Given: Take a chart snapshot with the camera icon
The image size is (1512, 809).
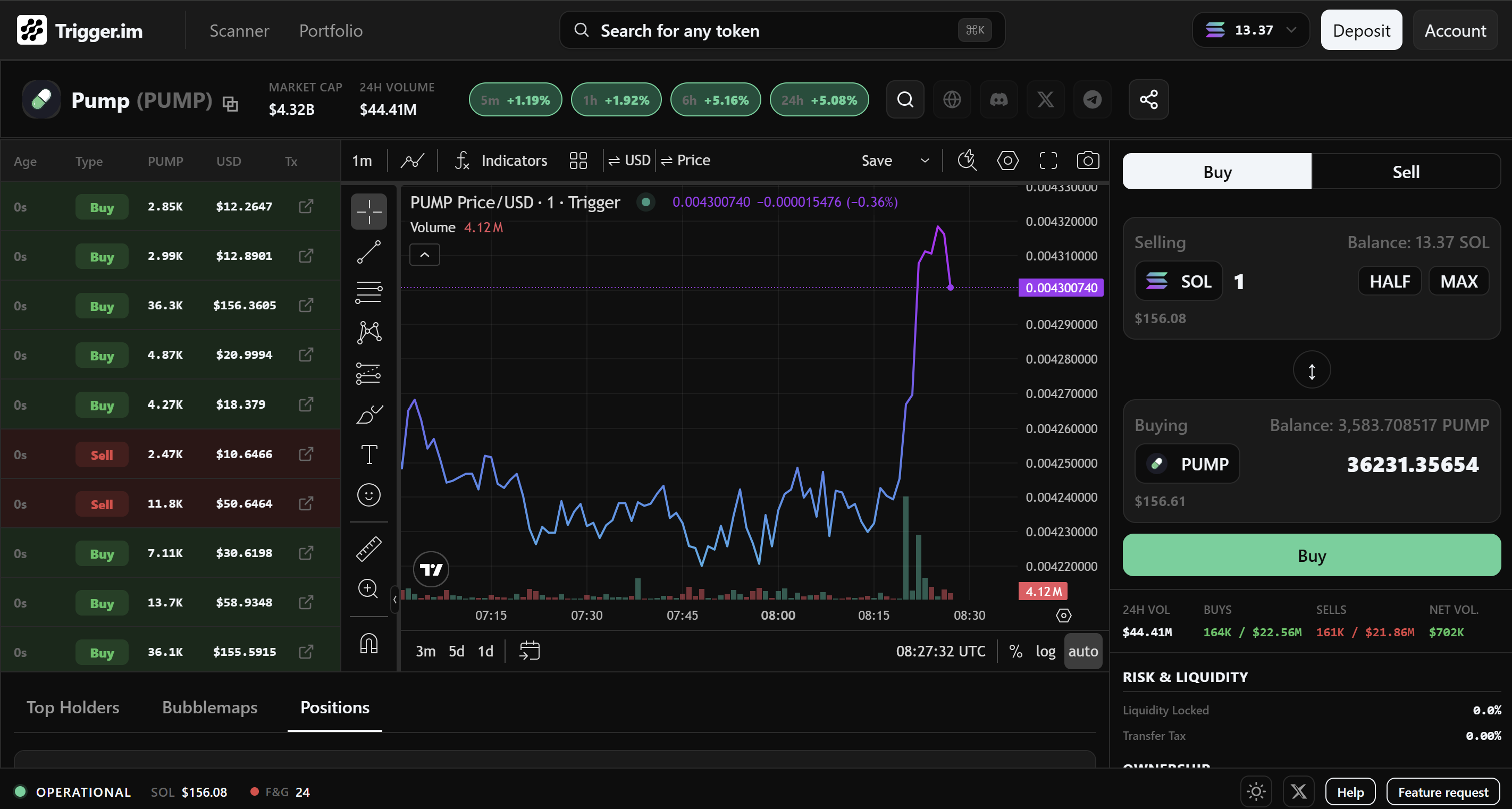Looking at the screenshot, I should (1088, 159).
